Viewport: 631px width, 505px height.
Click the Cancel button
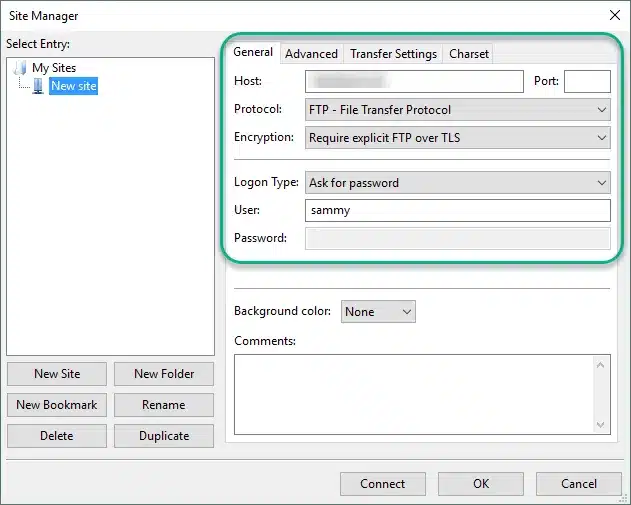579,484
